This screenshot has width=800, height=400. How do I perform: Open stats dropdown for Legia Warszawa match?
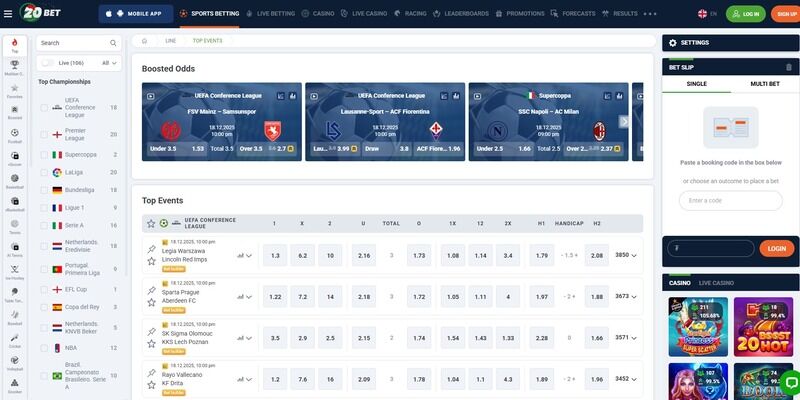(244, 255)
